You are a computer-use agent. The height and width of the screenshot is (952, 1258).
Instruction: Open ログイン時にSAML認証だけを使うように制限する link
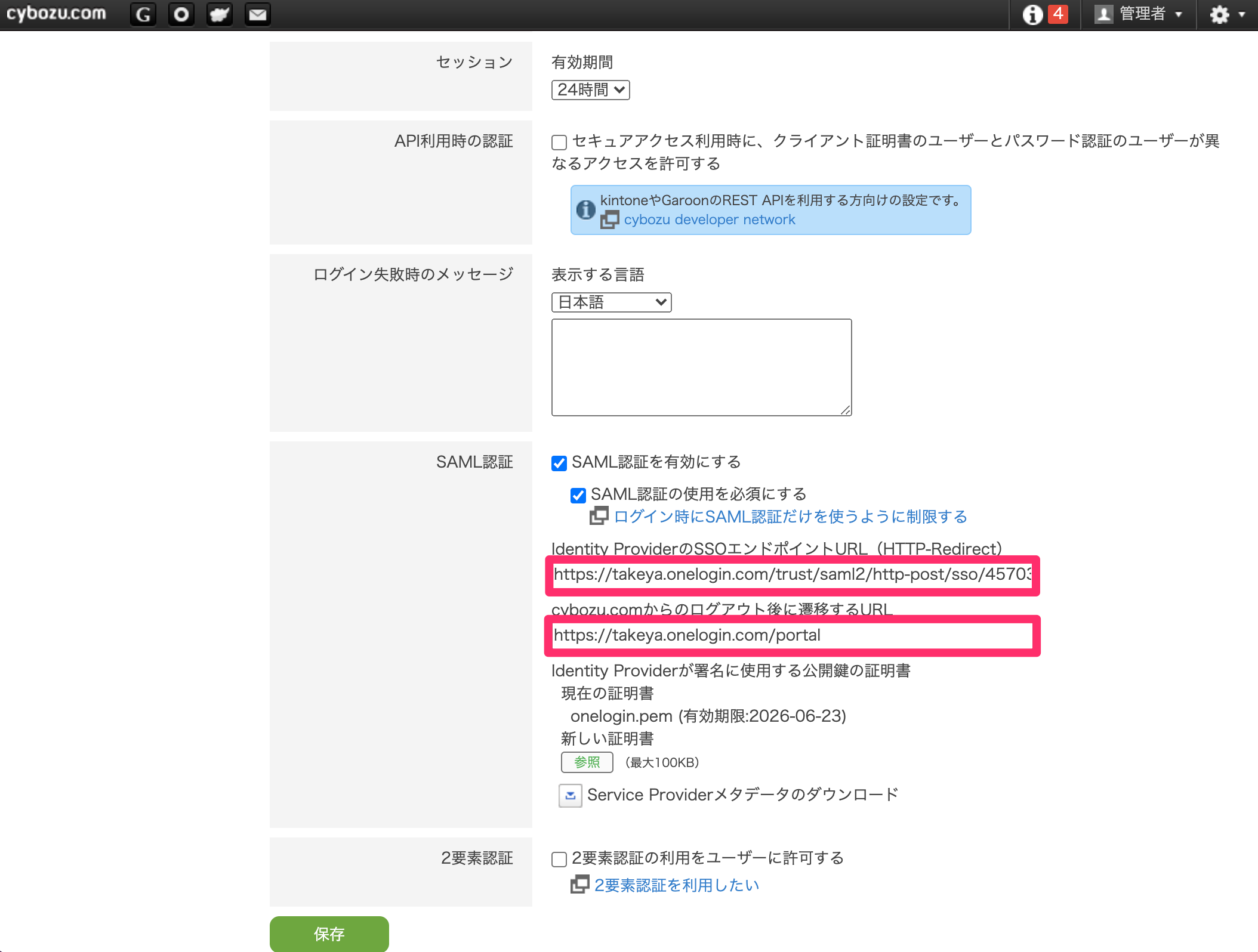click(790, 517)
